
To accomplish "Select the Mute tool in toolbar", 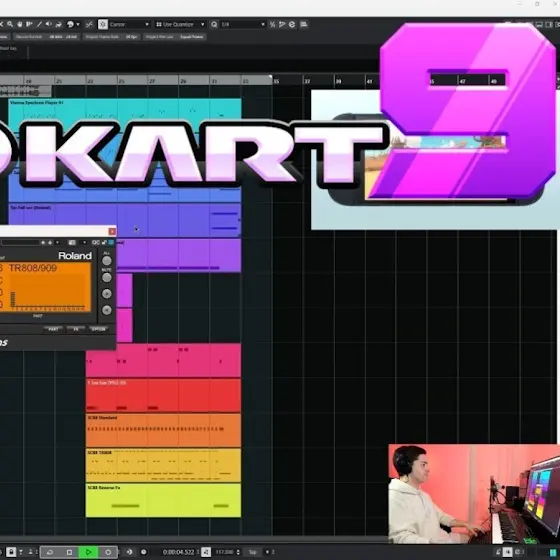I will (1, 24).
